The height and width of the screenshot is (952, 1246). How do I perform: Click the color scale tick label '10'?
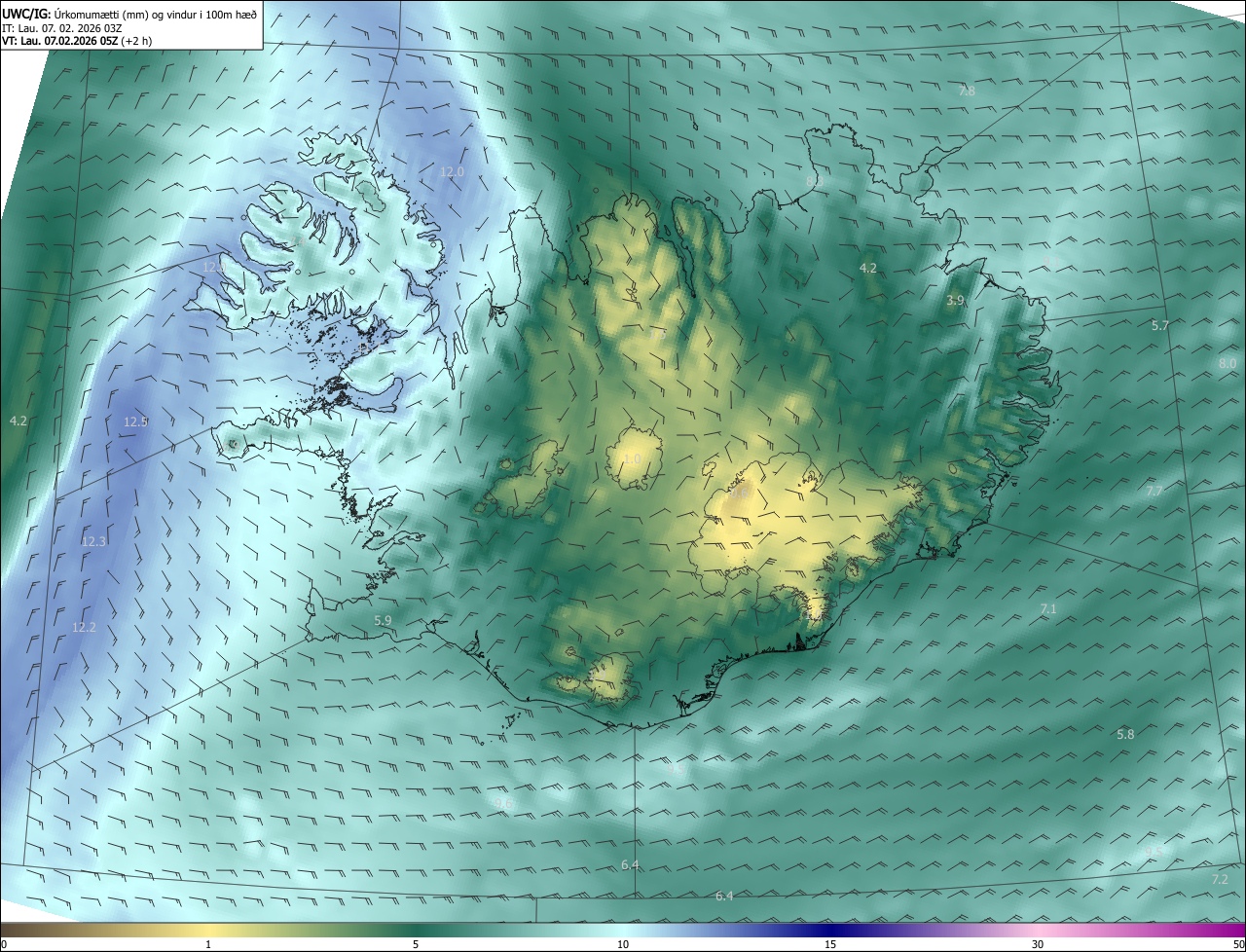[623, 944]
